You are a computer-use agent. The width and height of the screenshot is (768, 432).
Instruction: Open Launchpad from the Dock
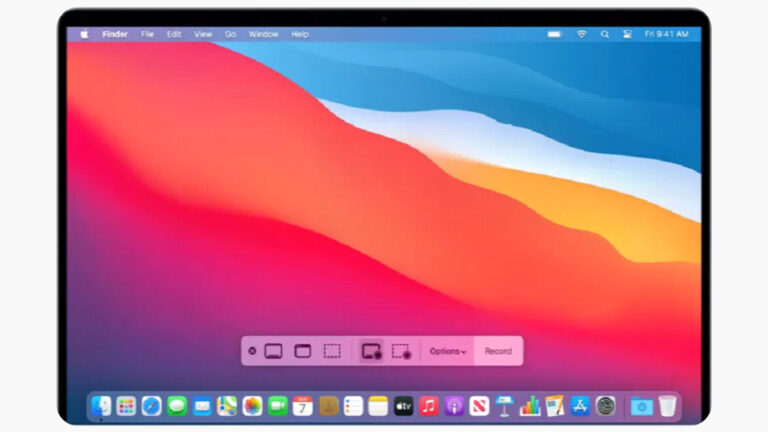tap(126, 406)
